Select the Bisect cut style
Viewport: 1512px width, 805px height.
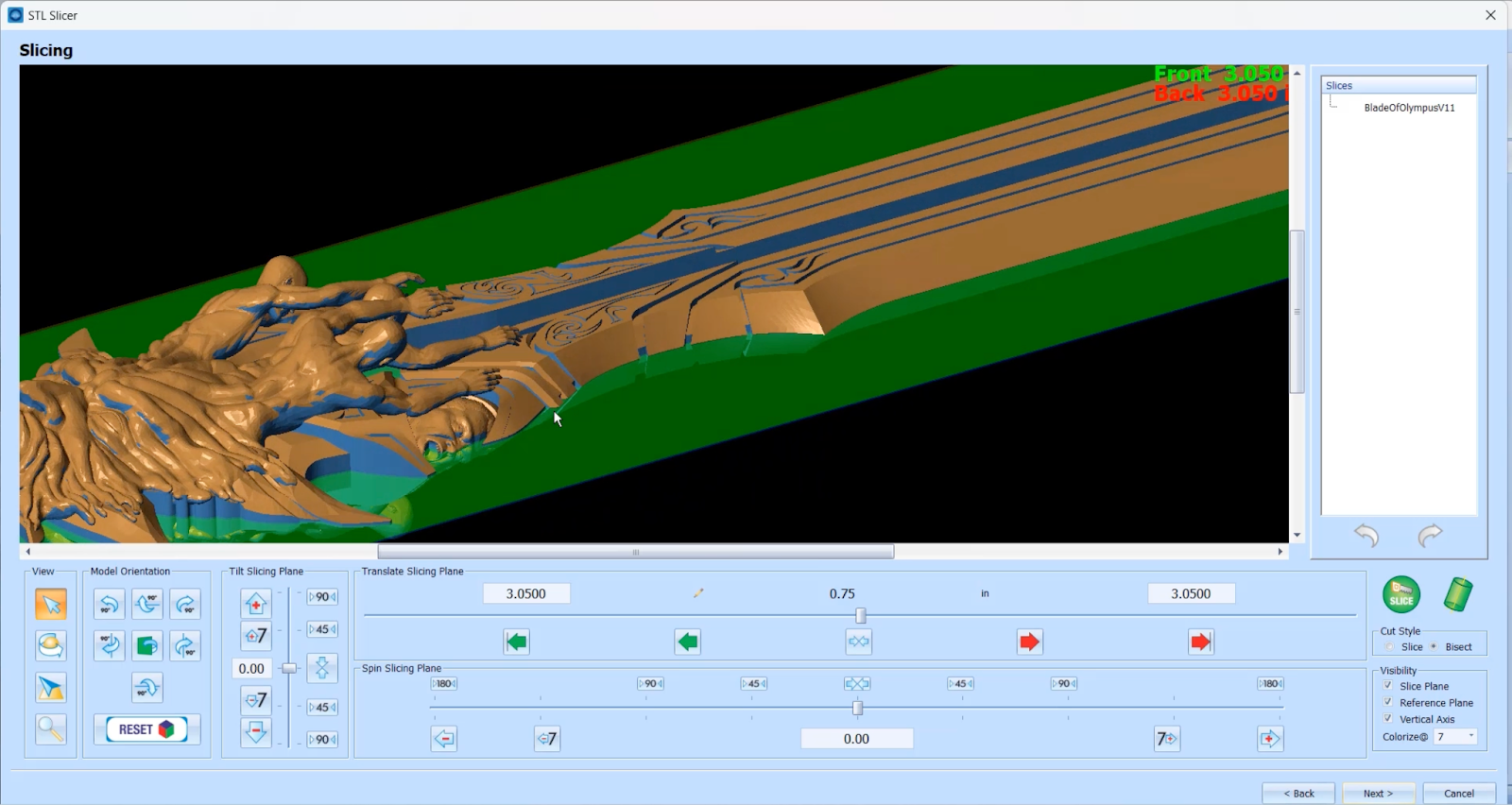point(1435,647)
